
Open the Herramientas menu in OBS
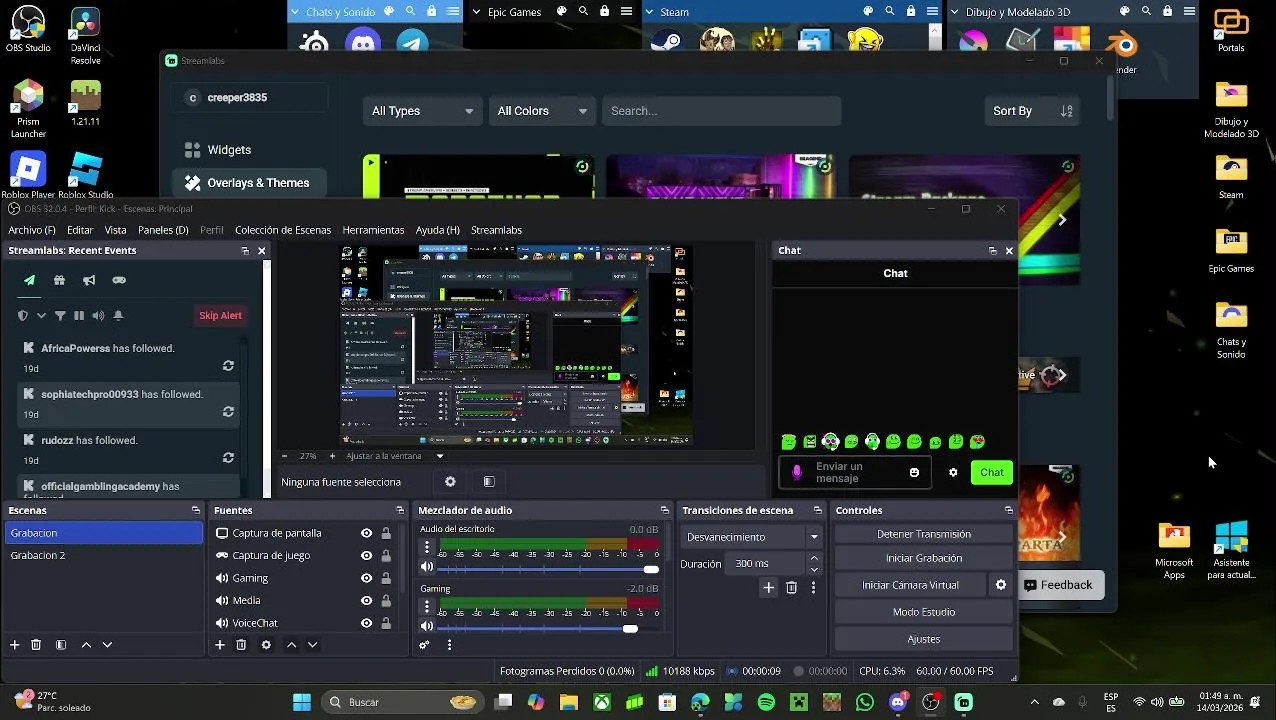(x=373, y=230)
